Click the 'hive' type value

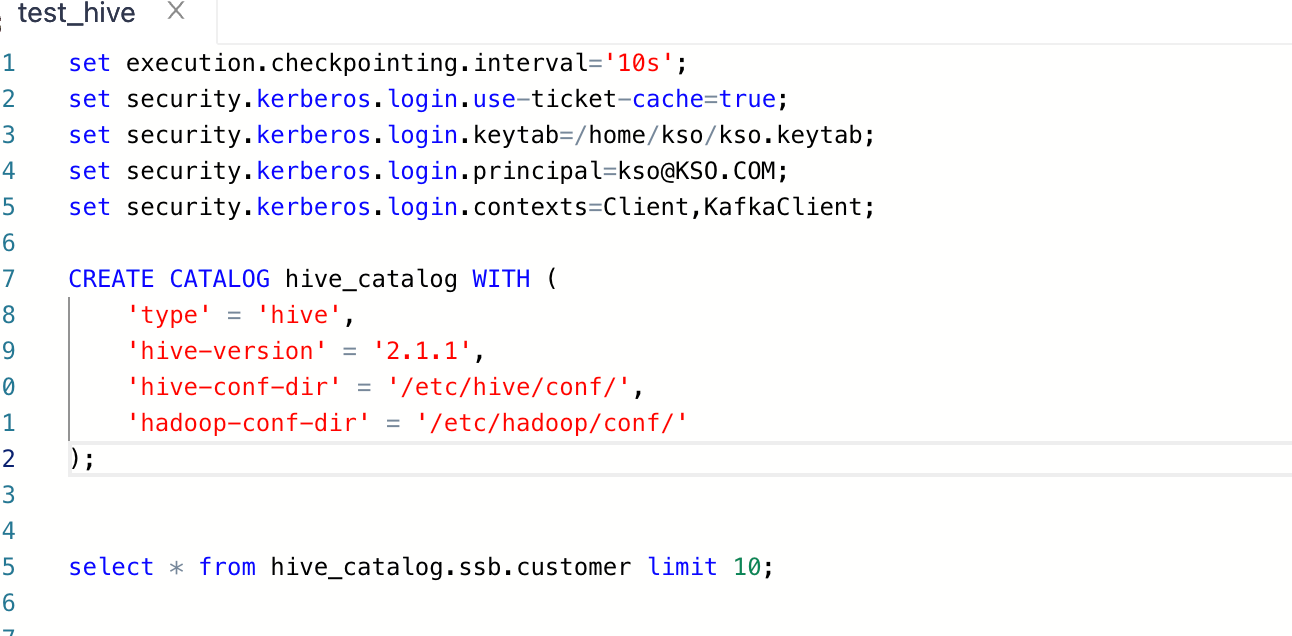click(300, 315)
